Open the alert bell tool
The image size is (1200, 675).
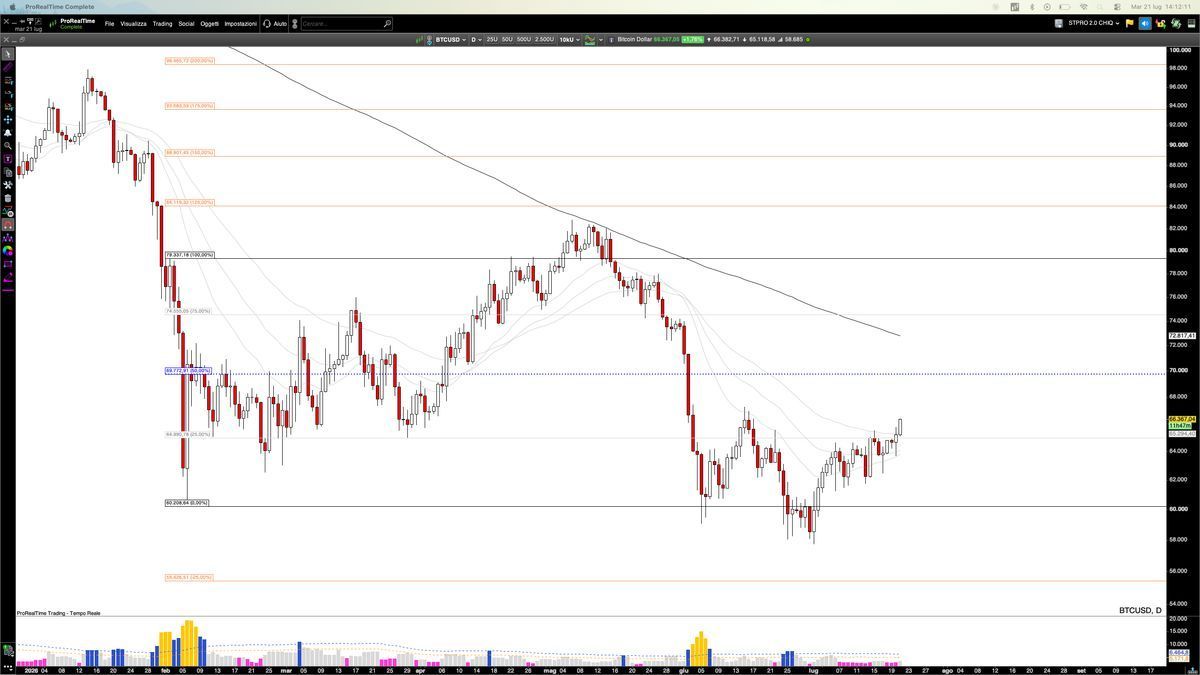8,132
